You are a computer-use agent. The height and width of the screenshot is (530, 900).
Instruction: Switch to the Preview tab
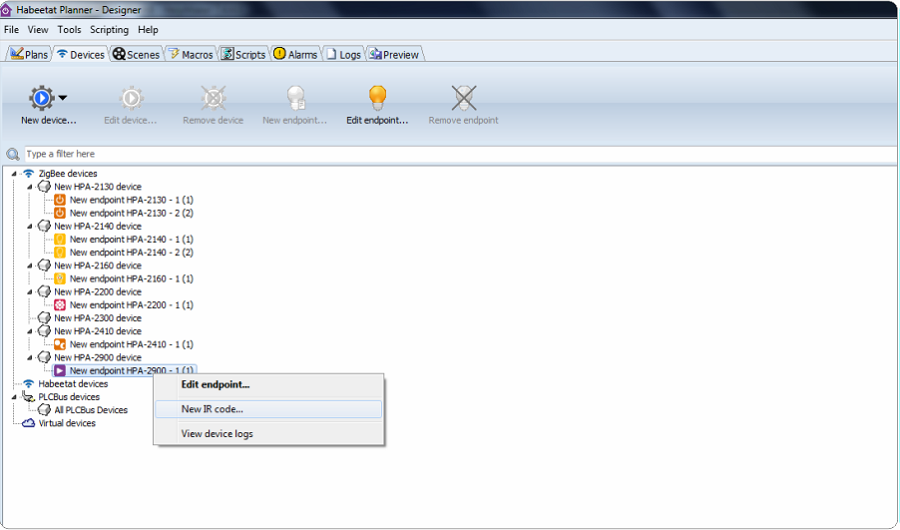(394, 54)
